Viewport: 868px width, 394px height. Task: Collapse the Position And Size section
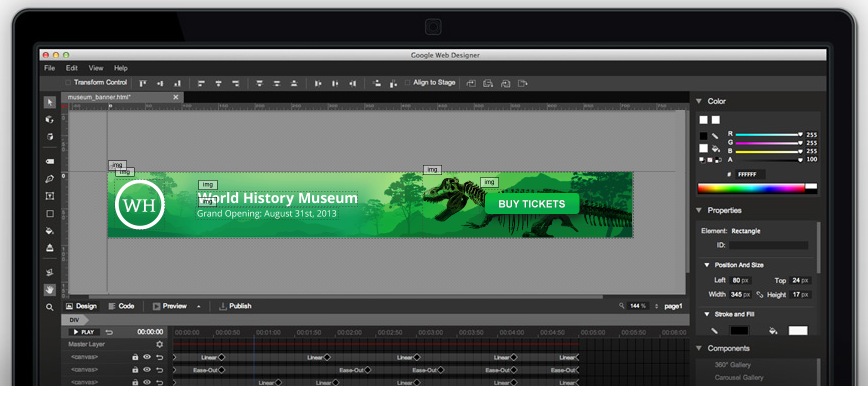pos(707,265)
